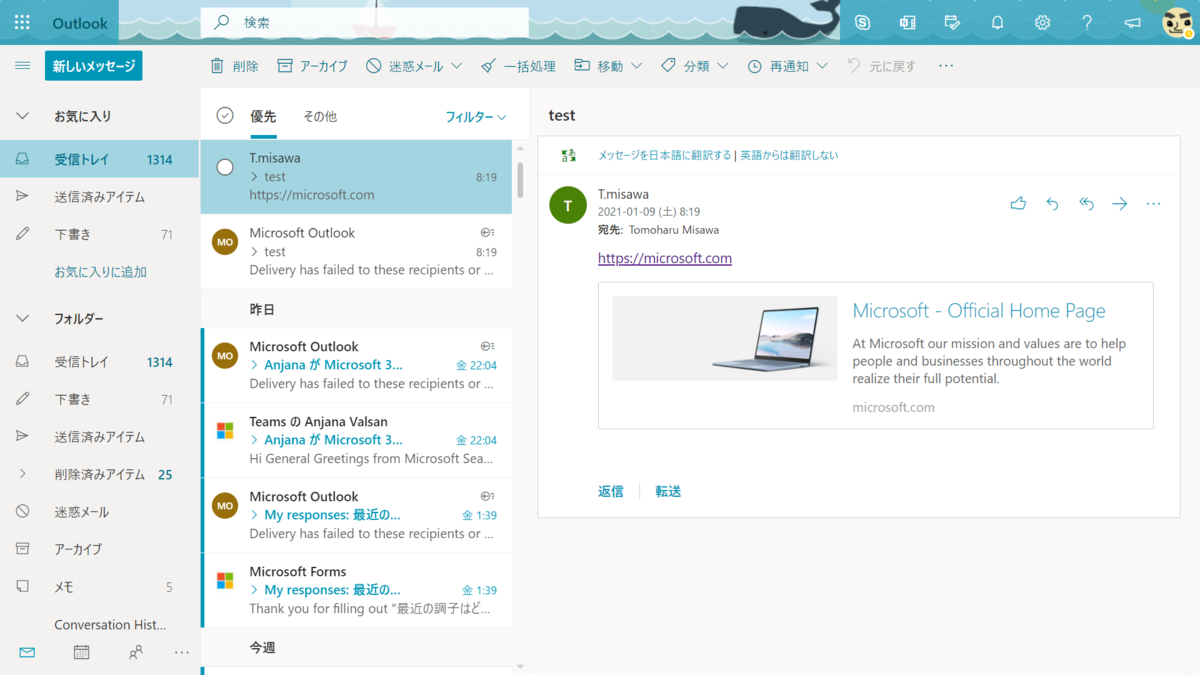The height and width of the screenshot is (675, 1200).
Task: Show notifications bell
Action: pyautogui.click(x=997, y=22)
